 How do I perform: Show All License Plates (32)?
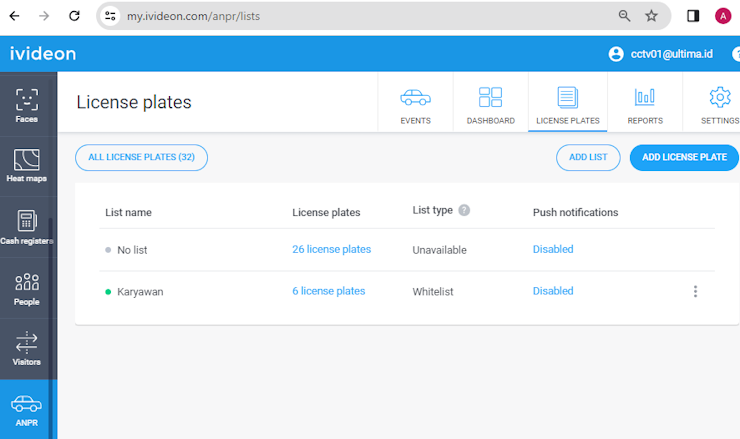point(142,157)
